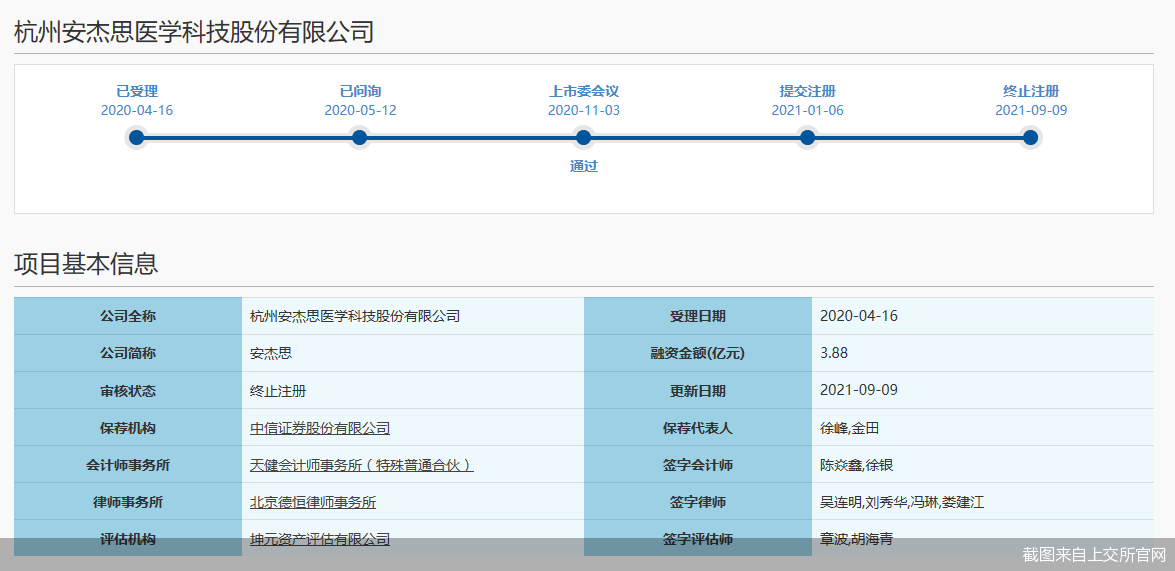The width and height of the screenshot is (1175, 571).
Task: Click the timeline date 2020-05-12
Action: click(360, 110)
